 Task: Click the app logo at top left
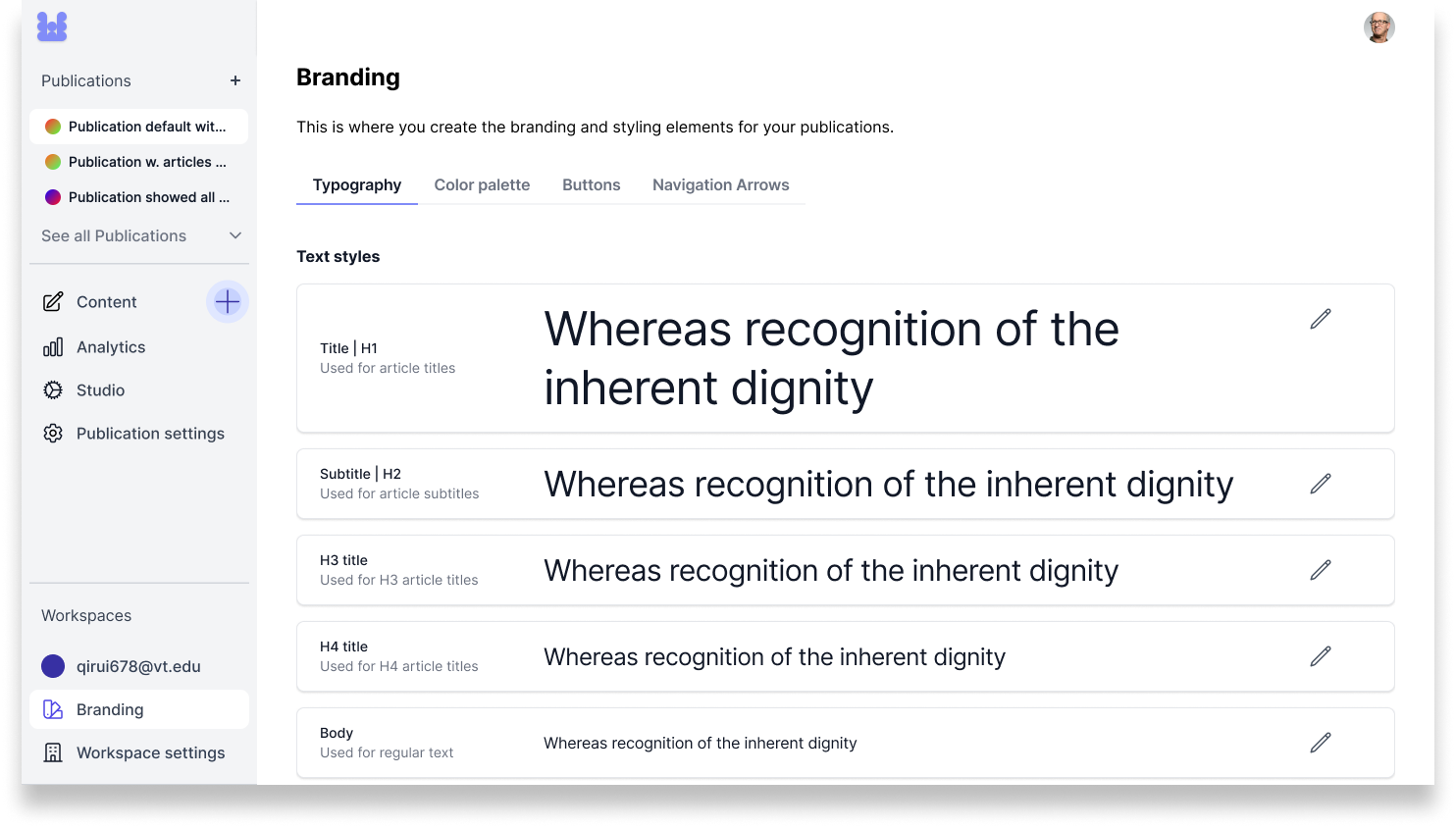(x=52, y=26)
